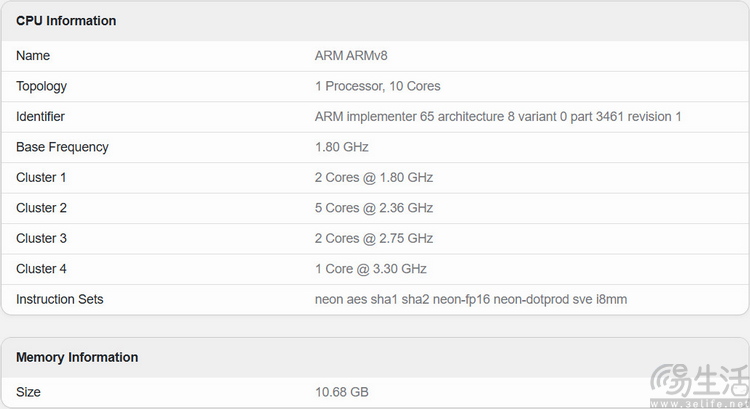Click the Base Frequency label

62,147
